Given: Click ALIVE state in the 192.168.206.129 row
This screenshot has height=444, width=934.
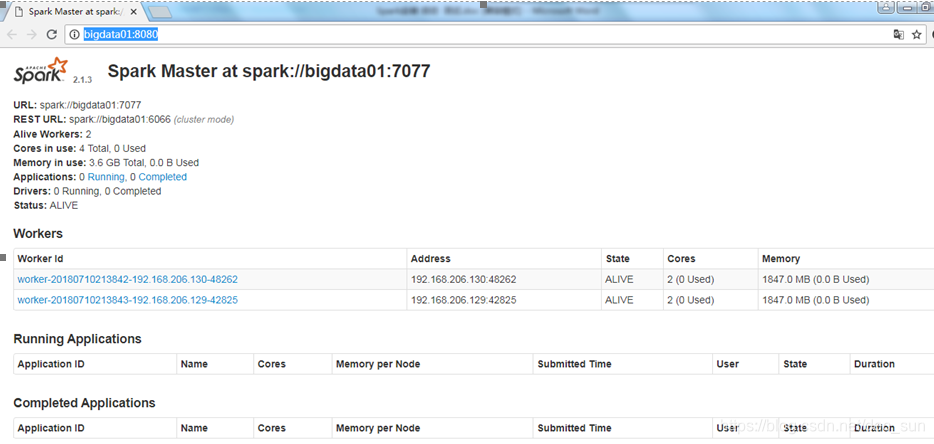Looking at the screenshot, I should [x=619, y=300].
